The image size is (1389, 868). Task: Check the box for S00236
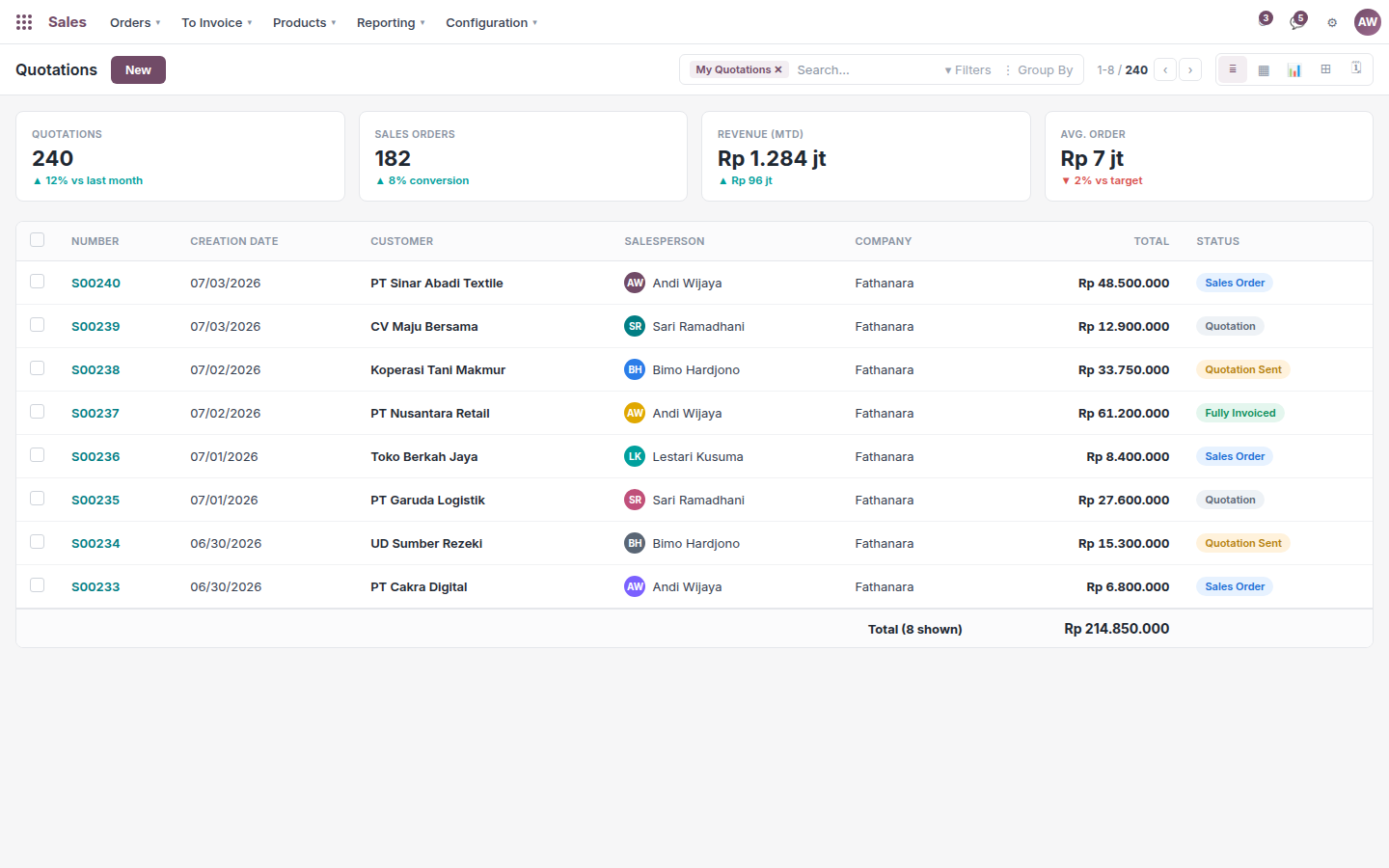[x=38, y=455]
